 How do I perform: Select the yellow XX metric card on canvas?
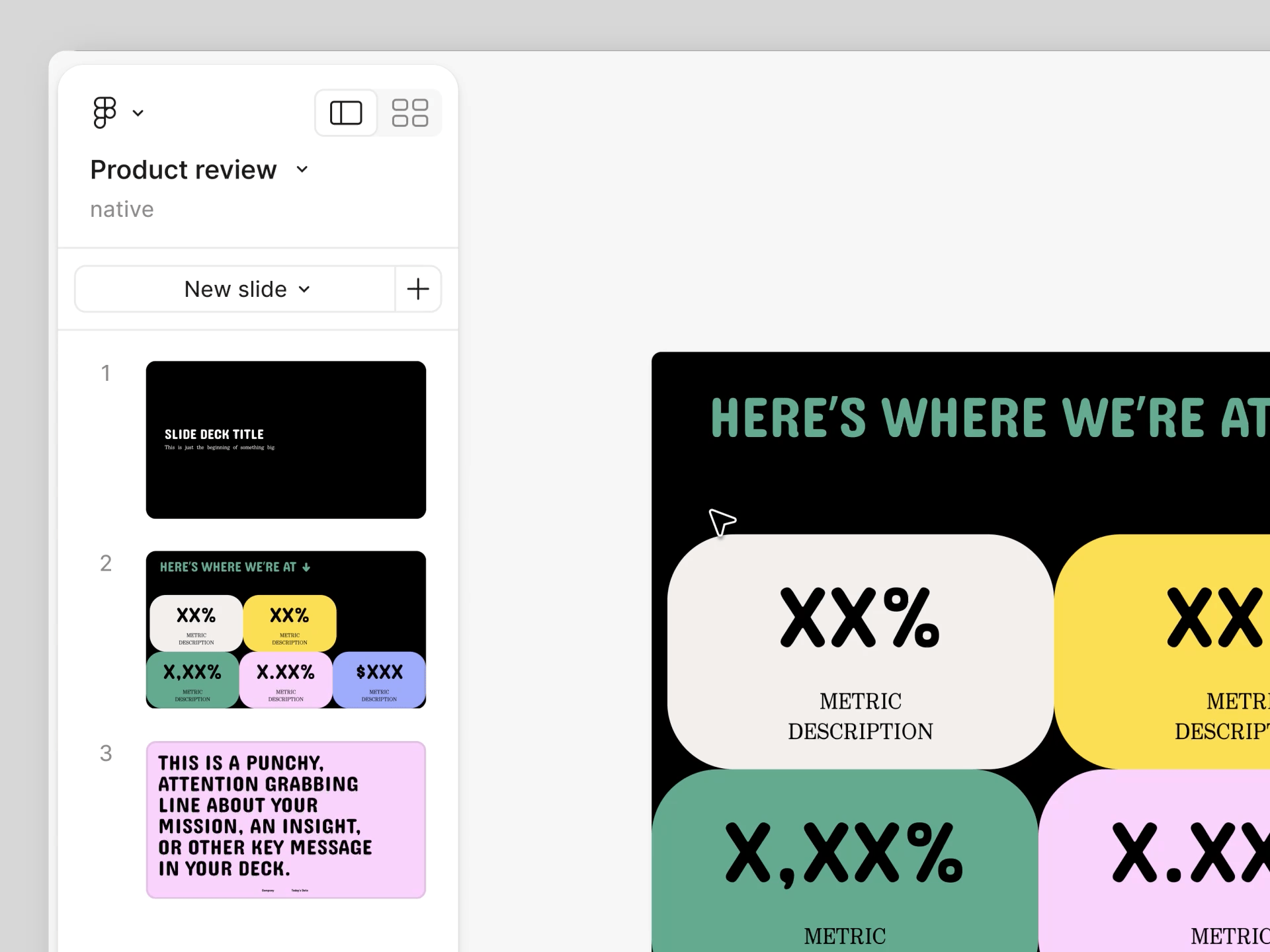point(1162,651)
